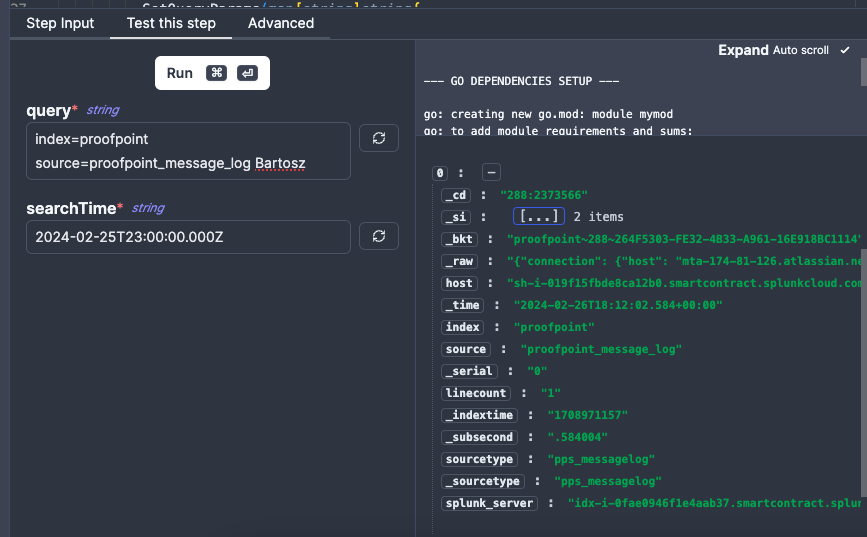Click refresh icon beside searchTime field
Image resolution: width=867 pixels, height=537 pixels.
click(379, 236)
